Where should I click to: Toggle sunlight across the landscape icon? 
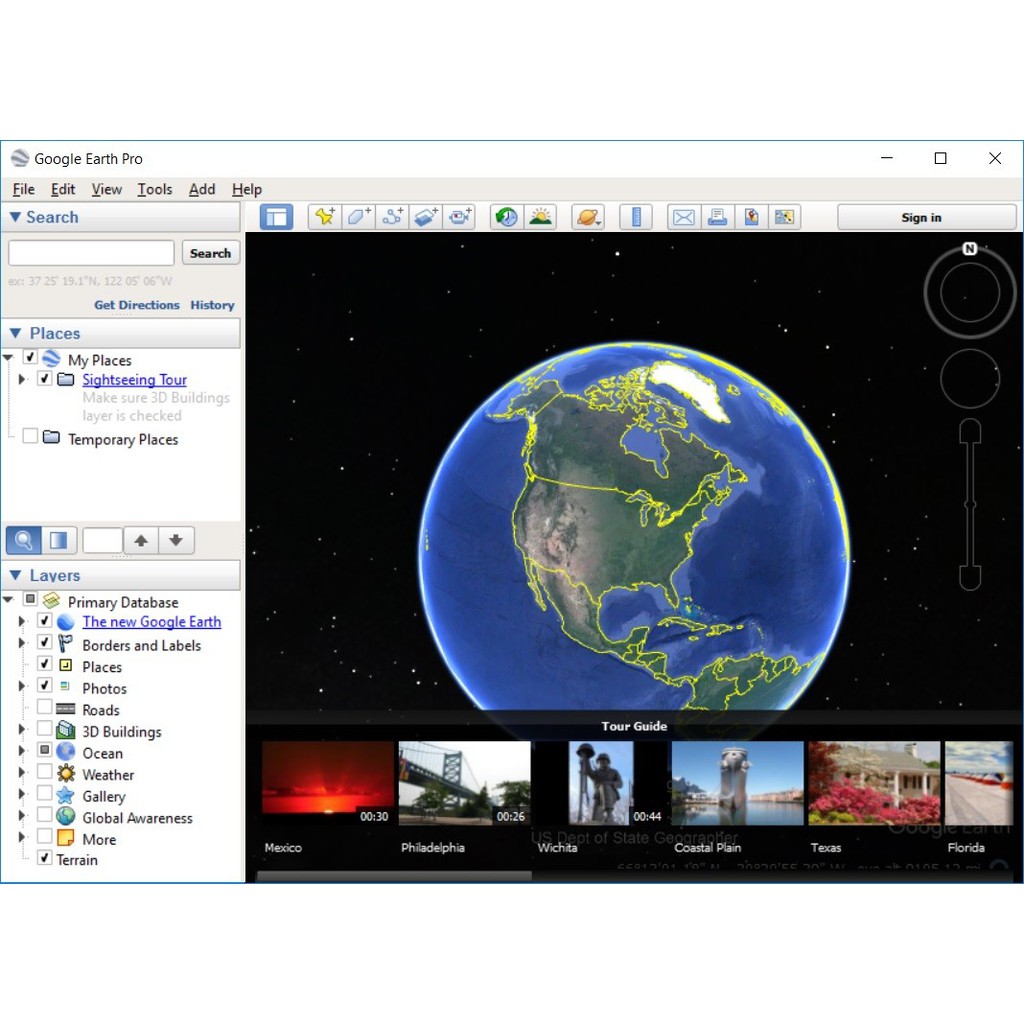(541, 217)
